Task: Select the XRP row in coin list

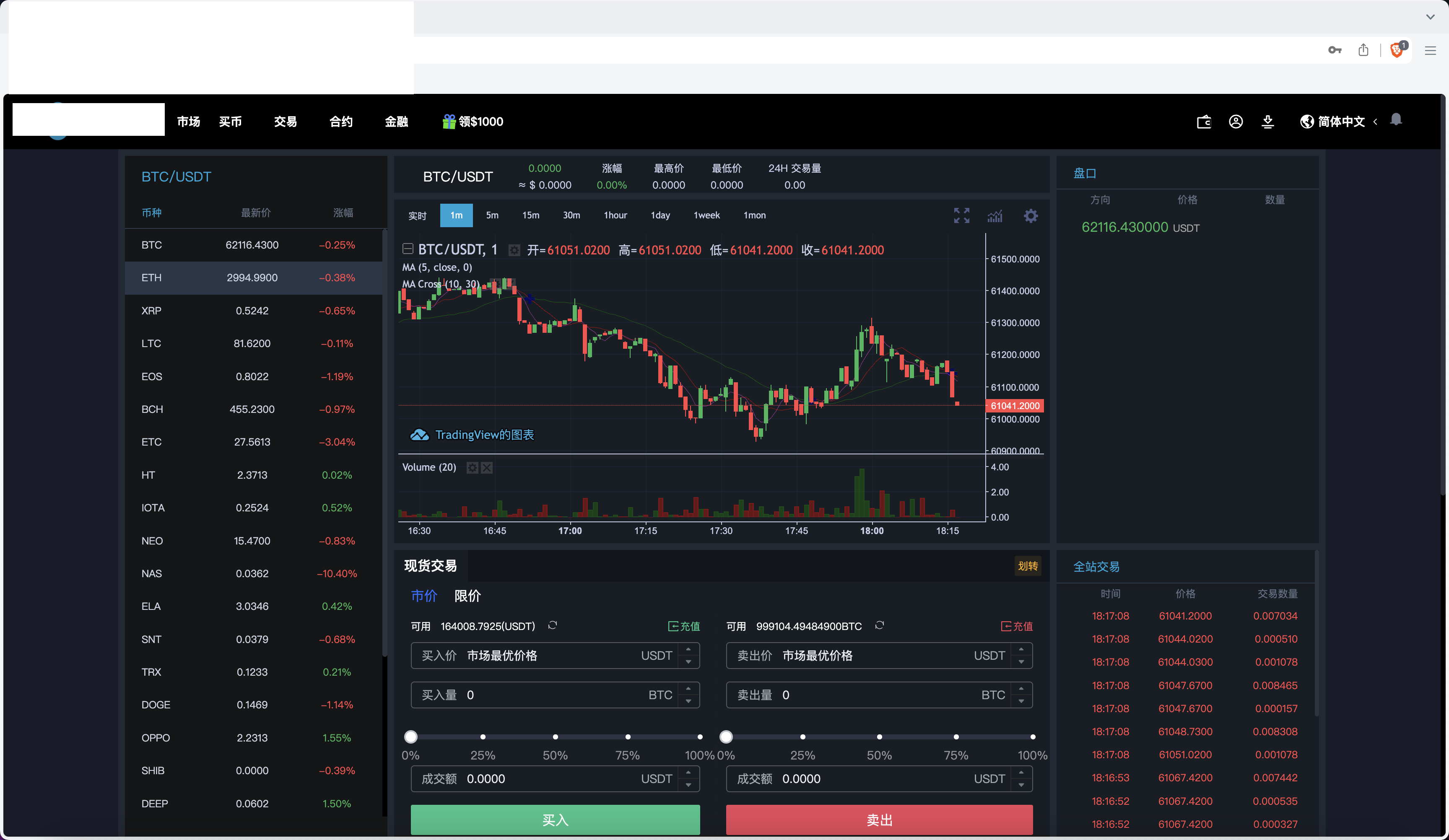Action: pyautogui.click(x=253, y=311)
